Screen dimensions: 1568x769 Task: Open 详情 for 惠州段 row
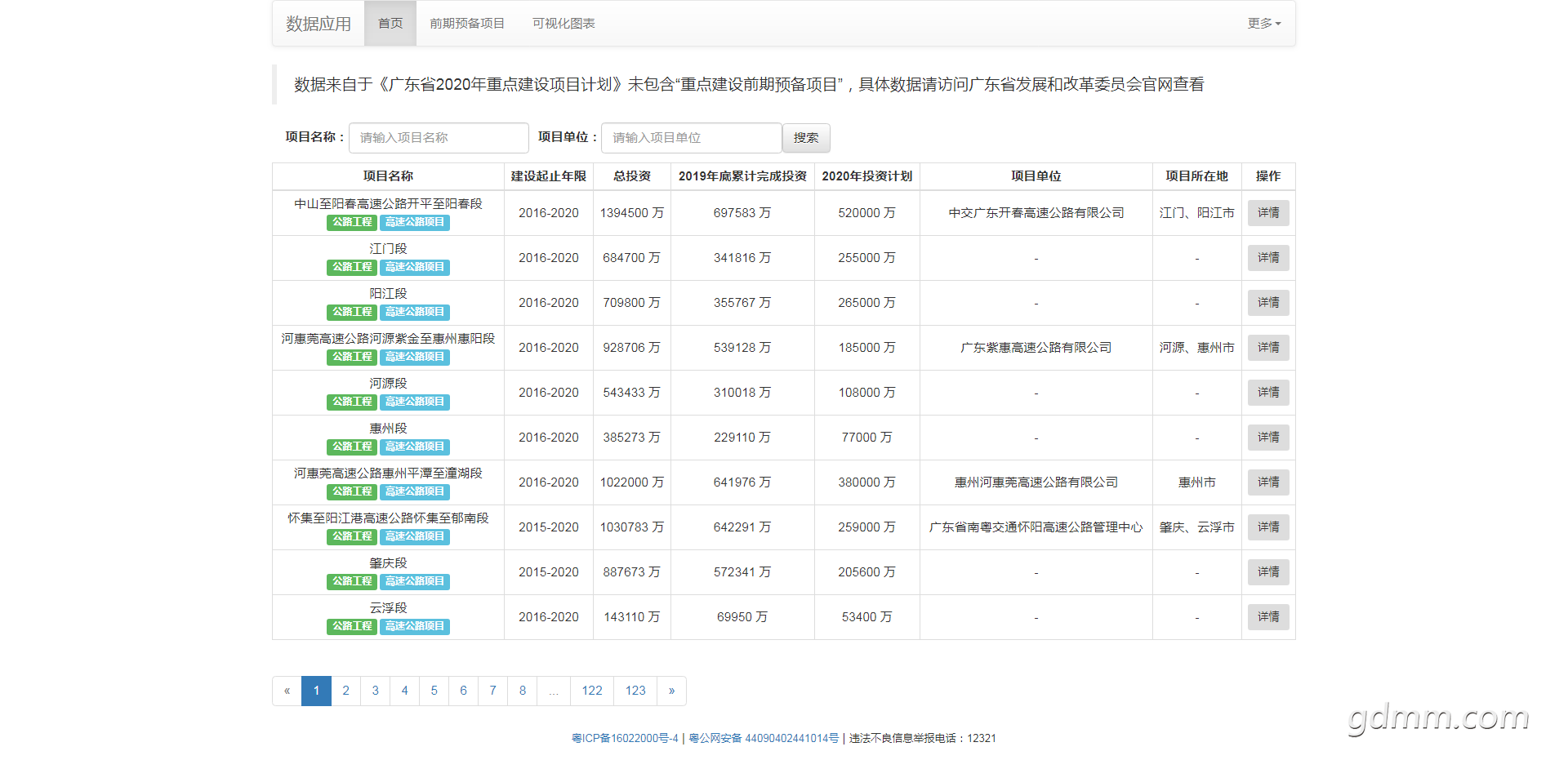click(1268, 438)
